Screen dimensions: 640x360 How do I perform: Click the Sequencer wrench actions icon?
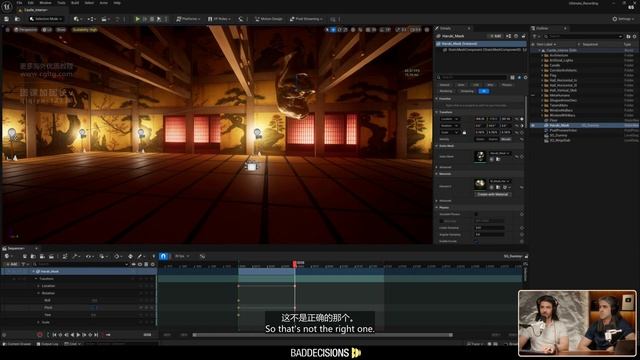(x=75, y=256)
